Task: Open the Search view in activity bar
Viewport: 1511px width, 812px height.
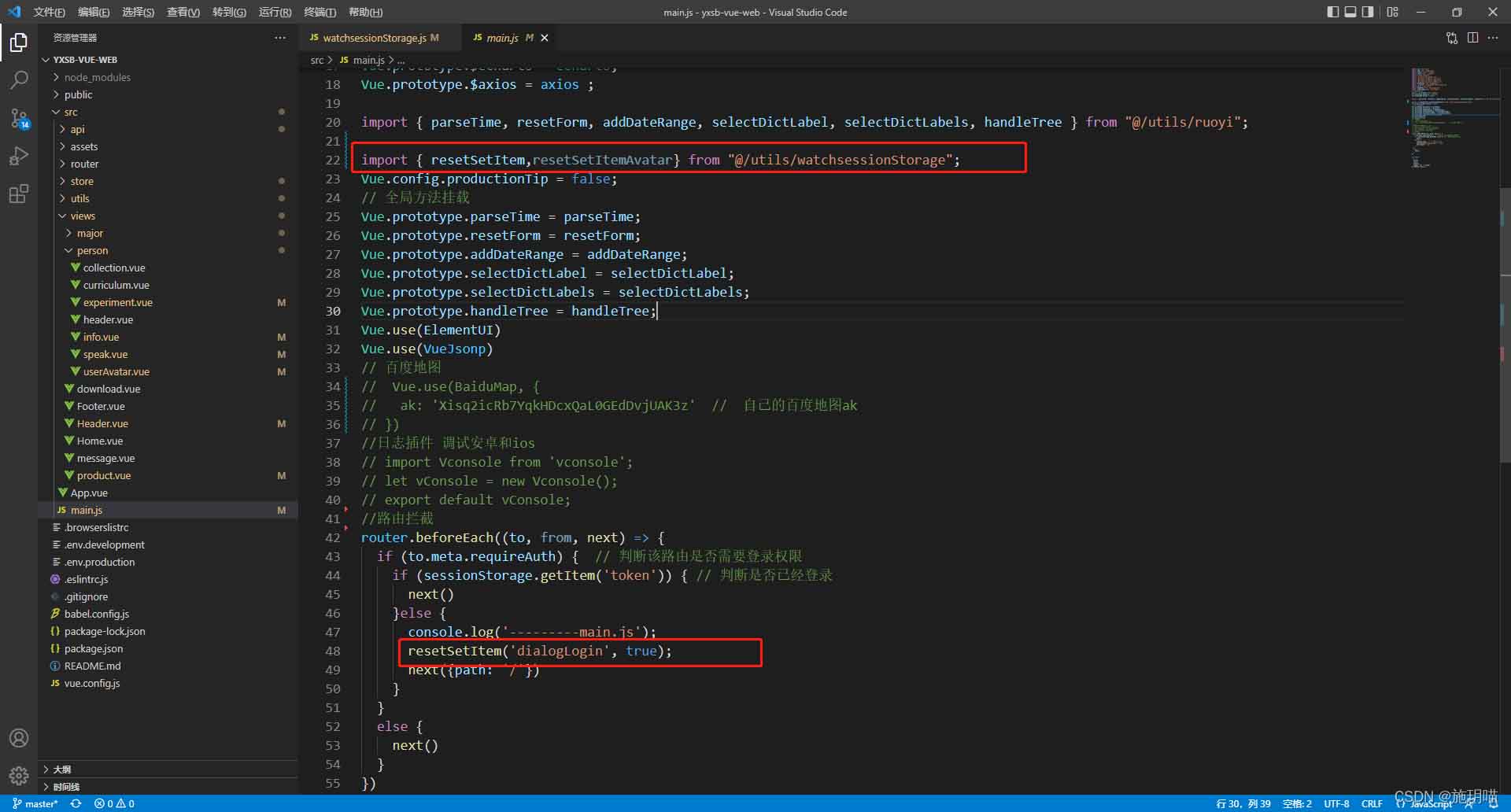Action: click(x=19, y=79)
